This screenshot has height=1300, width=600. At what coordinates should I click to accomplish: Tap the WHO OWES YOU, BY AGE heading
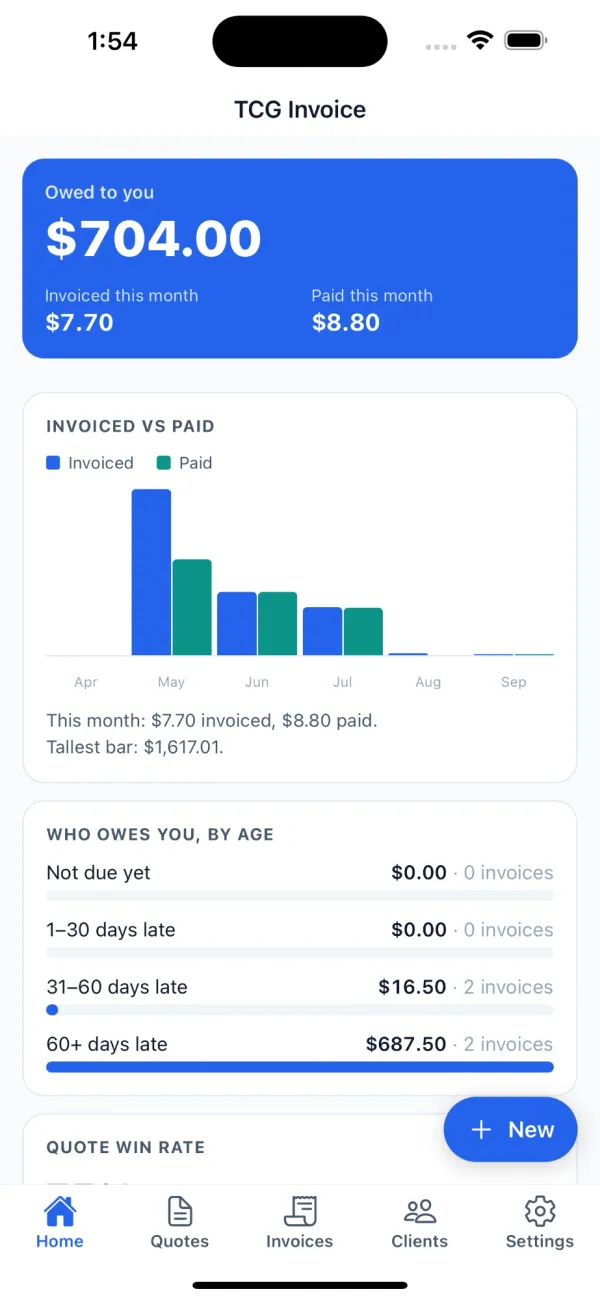point(160,834)
